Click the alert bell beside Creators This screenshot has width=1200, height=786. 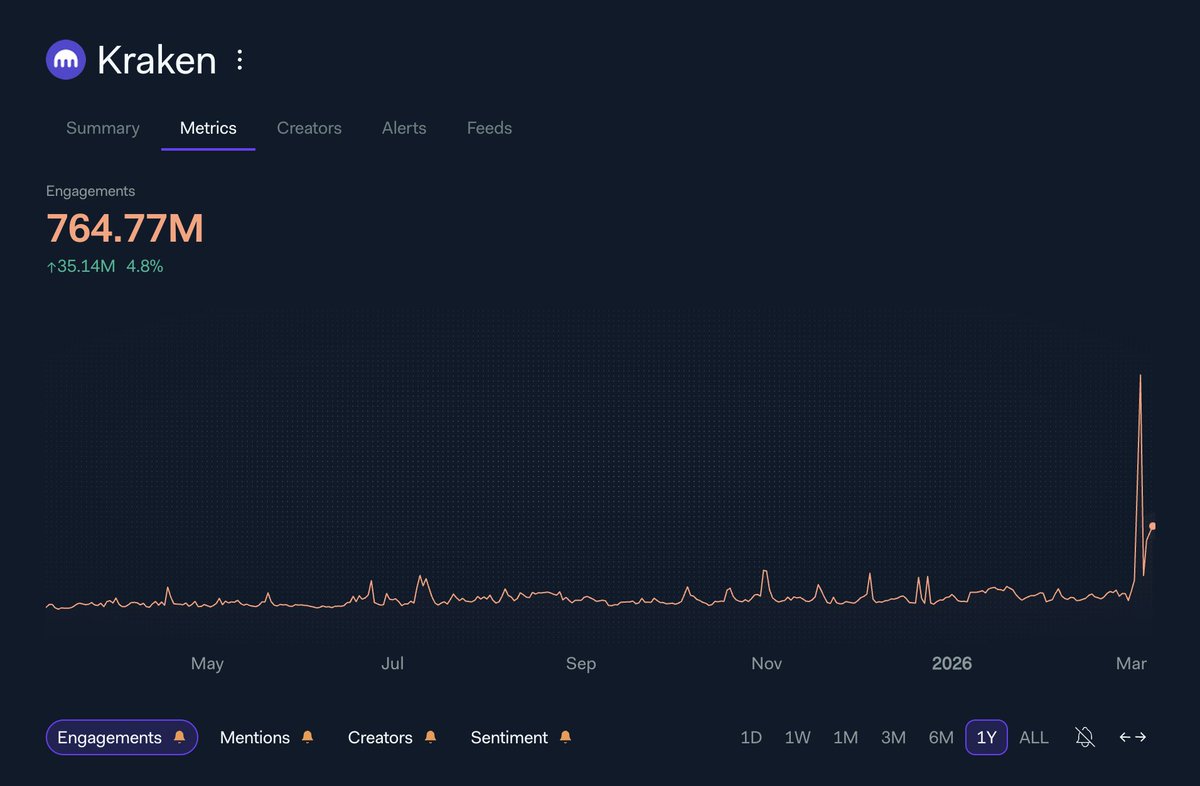430,737
